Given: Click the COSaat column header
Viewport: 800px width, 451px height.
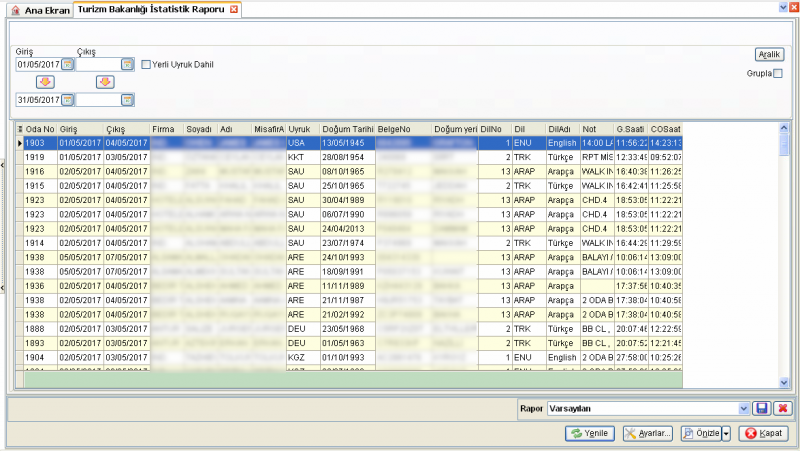Looking at the screenshot, I should pos(665,129).
